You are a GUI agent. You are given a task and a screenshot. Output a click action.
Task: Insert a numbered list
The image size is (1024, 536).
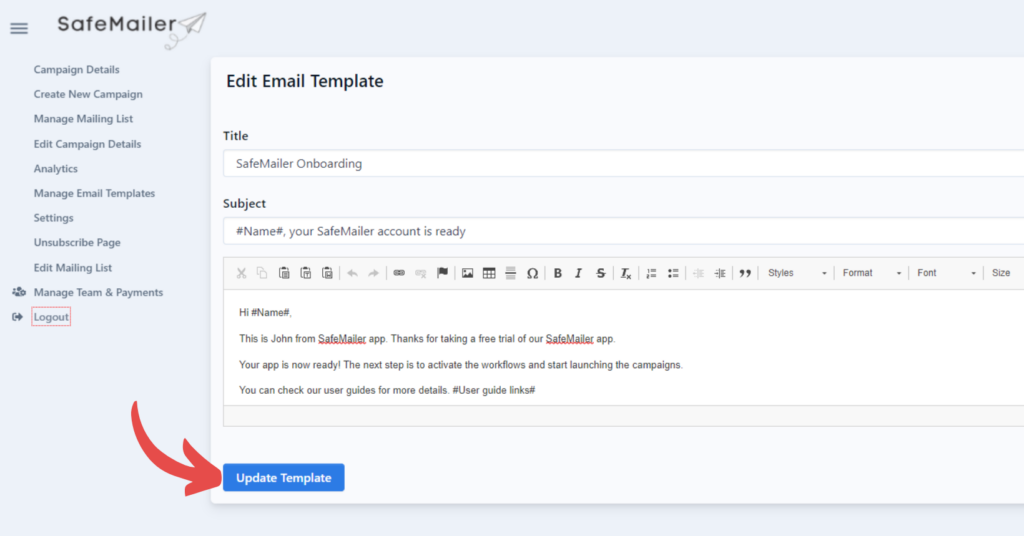(651, 273)
